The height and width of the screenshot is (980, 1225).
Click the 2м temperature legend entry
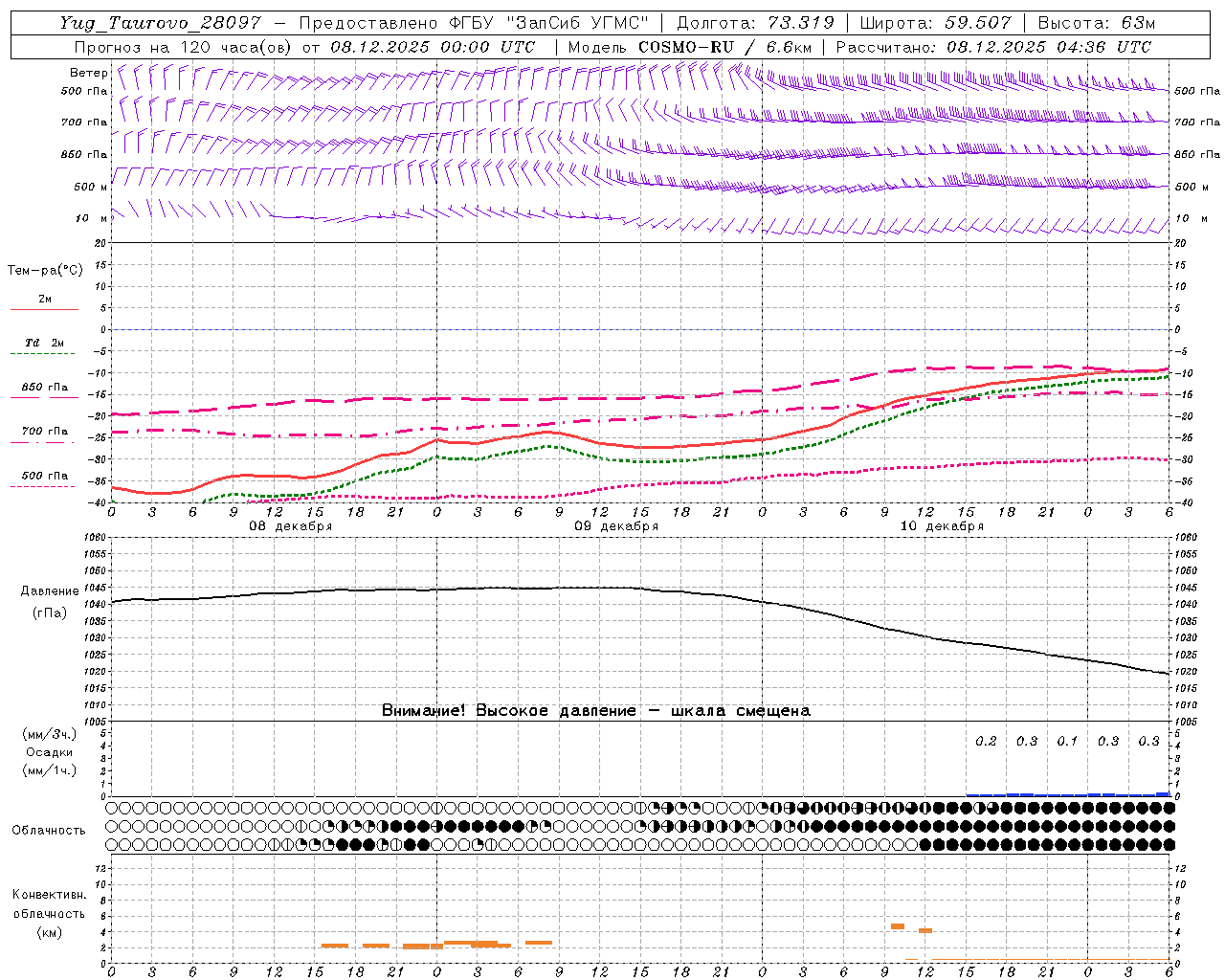click(45, 300)
